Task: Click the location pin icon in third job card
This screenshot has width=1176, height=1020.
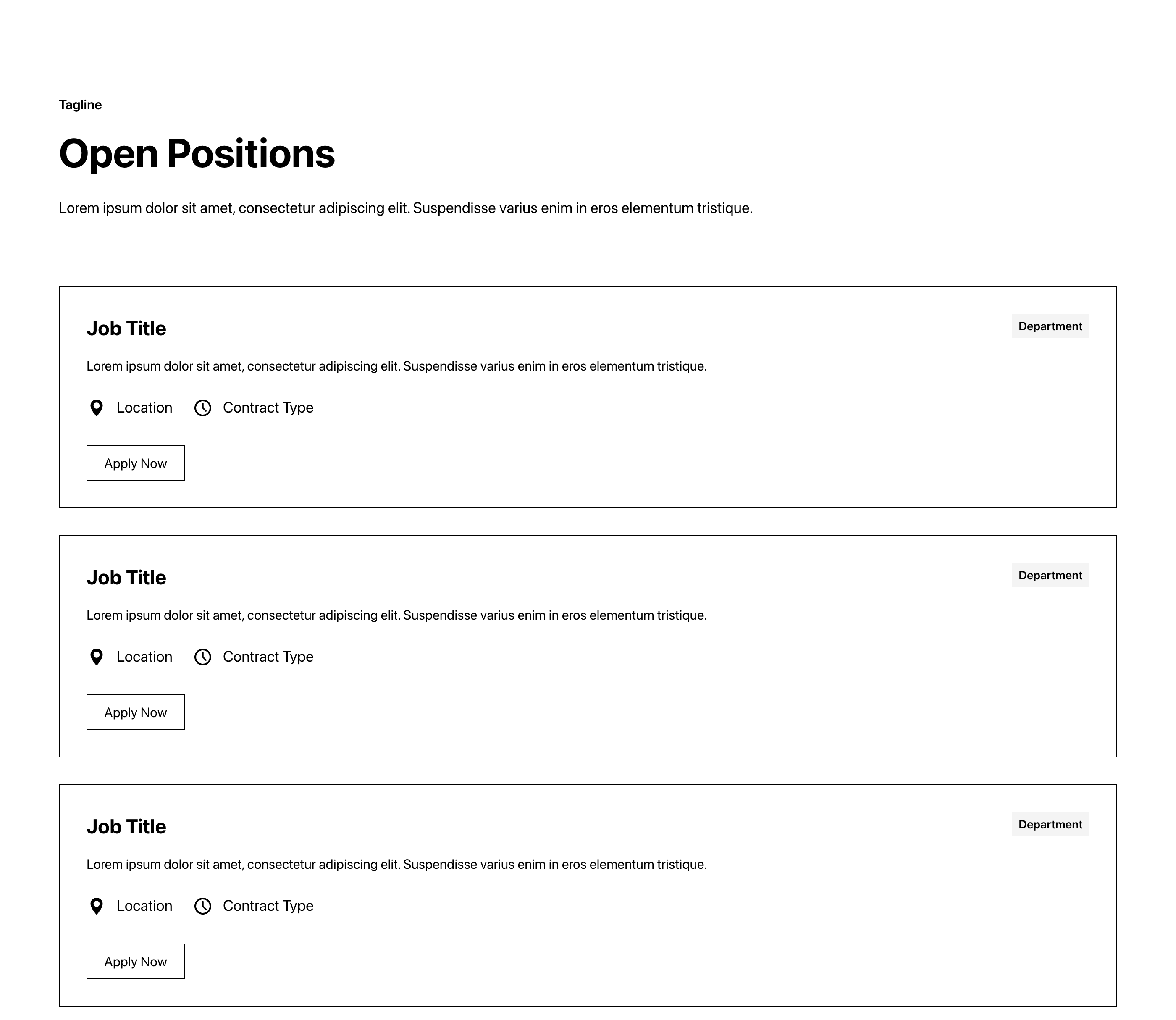Action: coord(97,906)
